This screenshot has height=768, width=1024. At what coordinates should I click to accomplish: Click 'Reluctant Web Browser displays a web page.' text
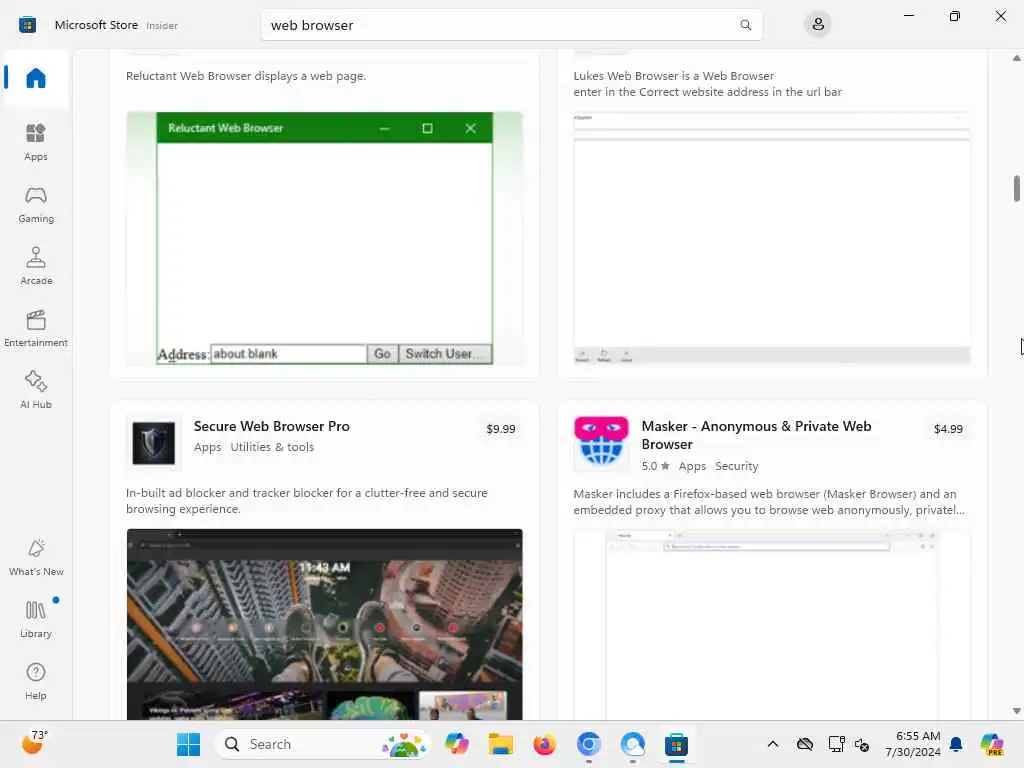pyautogui.click(x=246, y=76)
